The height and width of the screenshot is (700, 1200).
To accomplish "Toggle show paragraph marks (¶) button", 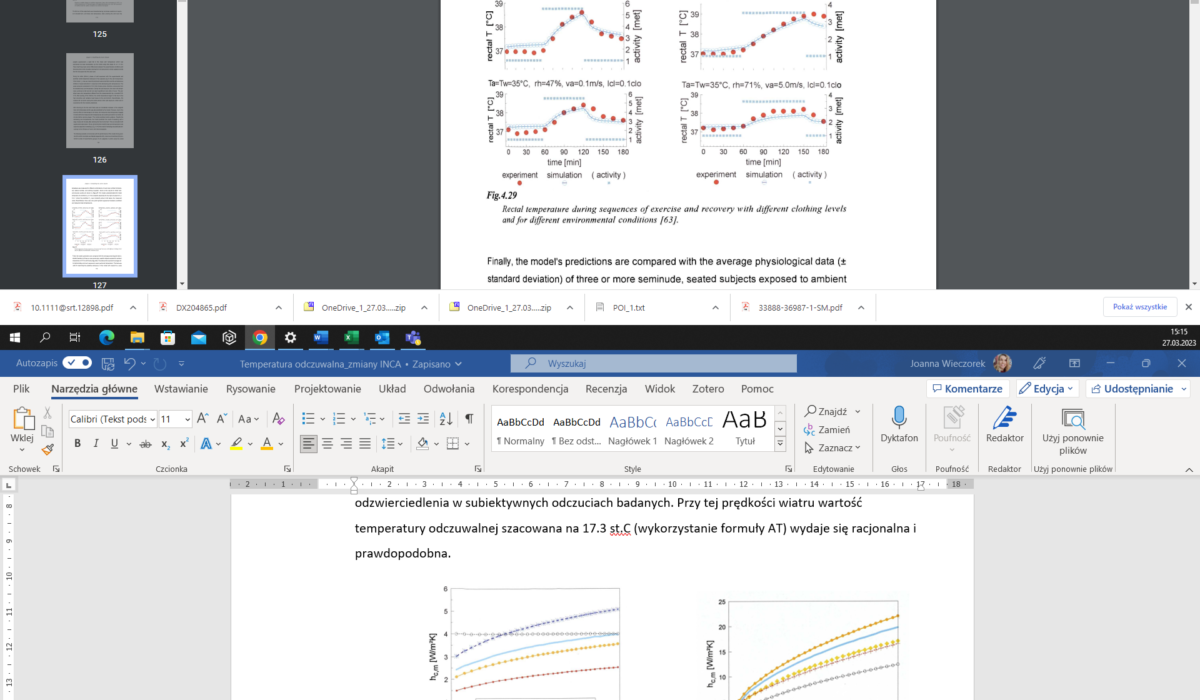I will (469, 418).
